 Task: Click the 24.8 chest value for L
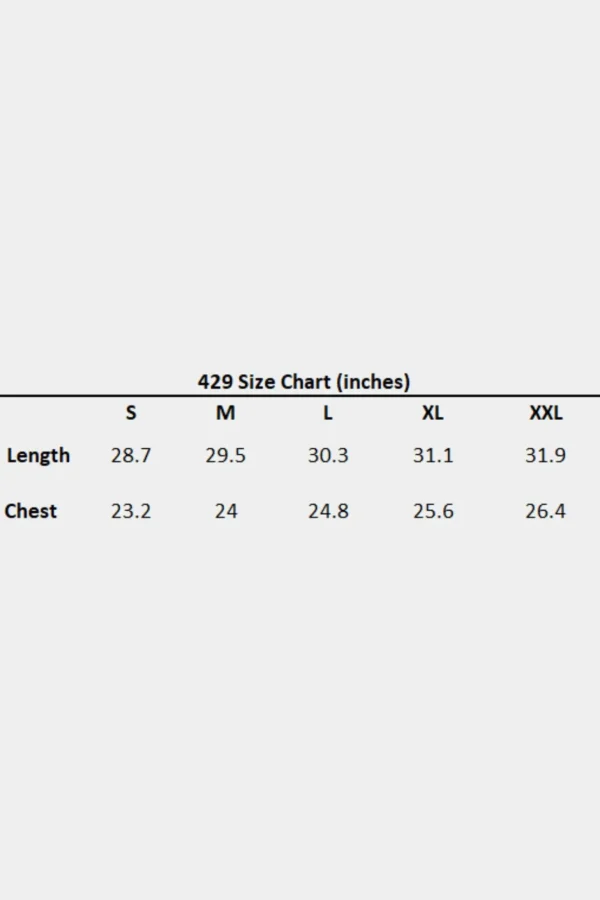coord(328,511)
